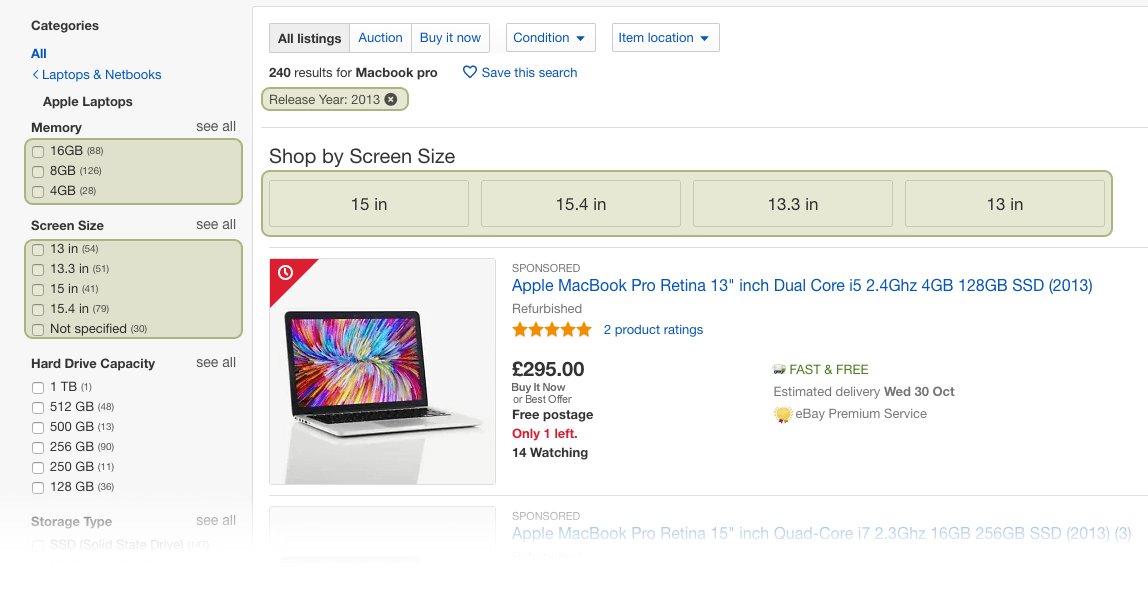Click the five-star rating icons
Image resolution: width=1148 pixels, height=600 pixels.
pyautogui.click(x=551, y=330)
